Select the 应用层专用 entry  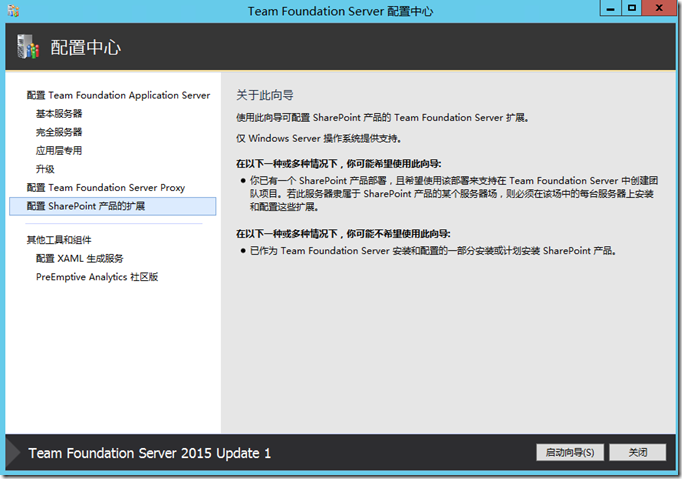(x=59, y=151)
